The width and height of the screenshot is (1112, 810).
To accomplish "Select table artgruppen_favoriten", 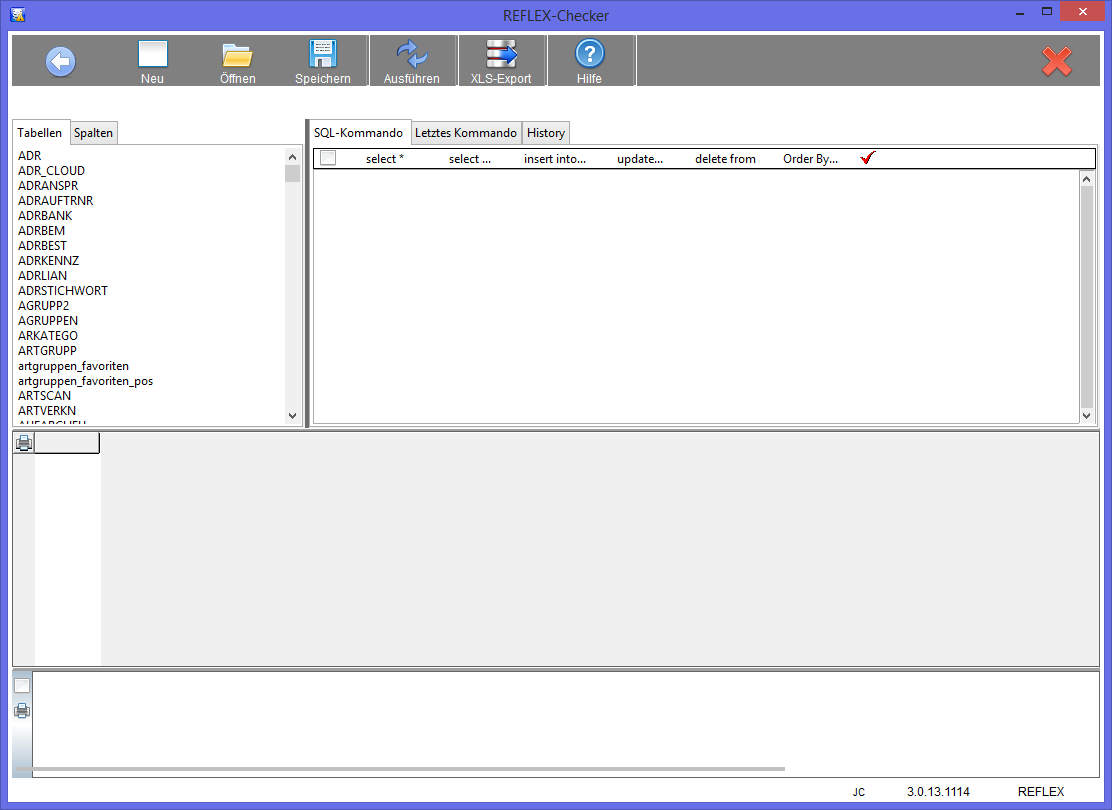I will click(74, 366).
